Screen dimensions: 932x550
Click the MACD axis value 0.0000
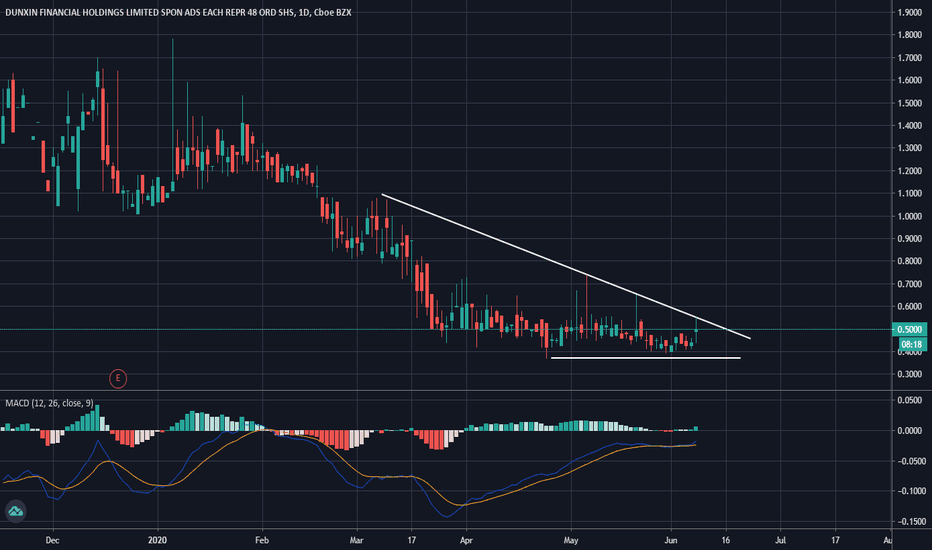coord(911,430)
